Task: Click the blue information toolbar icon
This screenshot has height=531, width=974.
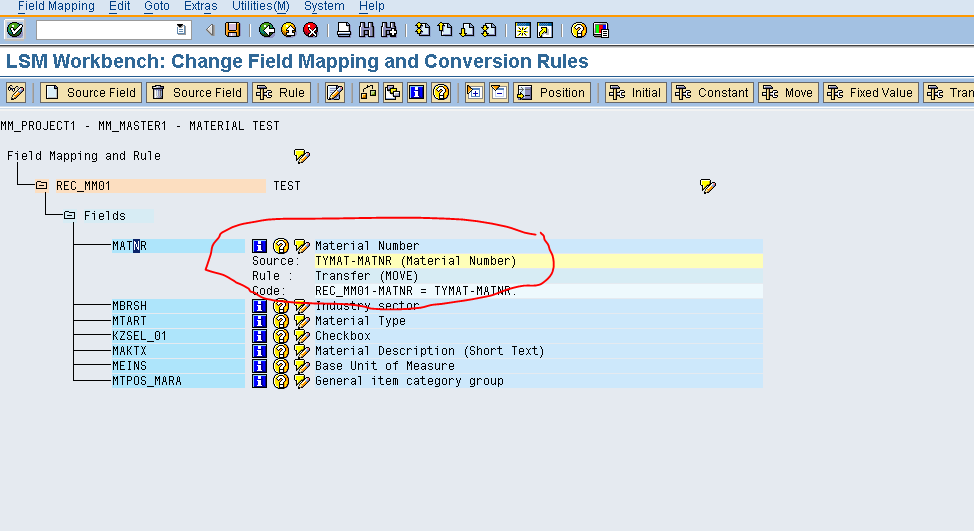Action: pyautogui.click(x=417, y=93)
